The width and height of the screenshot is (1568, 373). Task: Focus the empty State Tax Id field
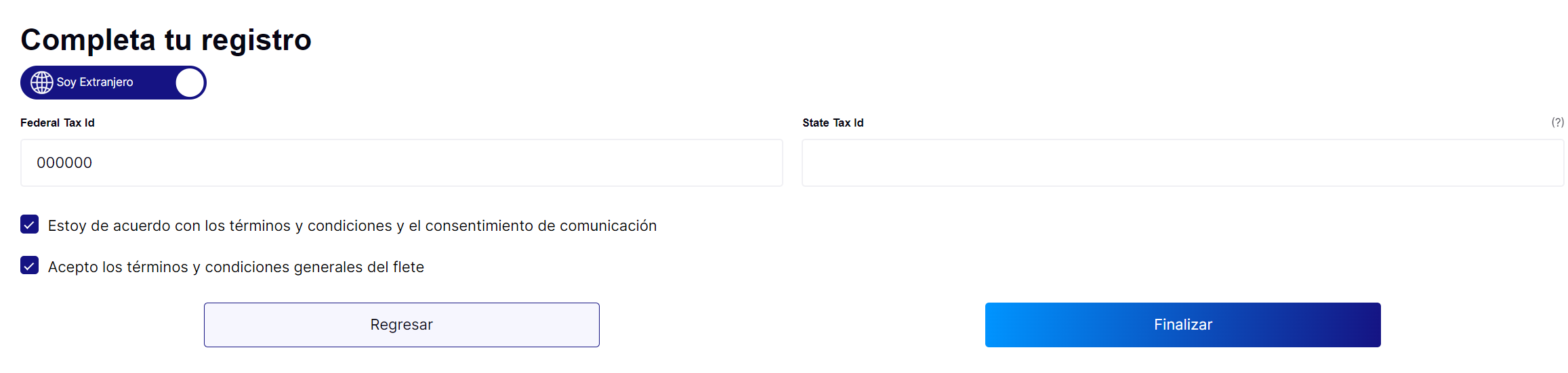(x=1183, y=162)
